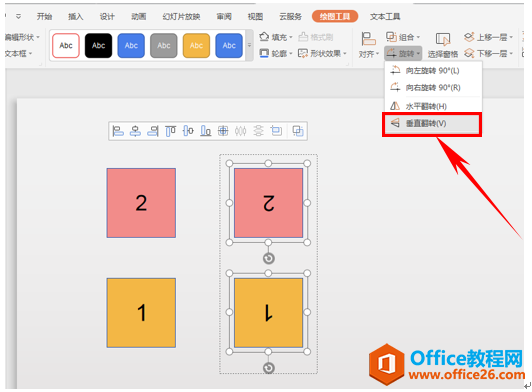Click rotation handle below the flipped 1 shape
The width and height of the screenshot is (532, 392).
pos(269,368)
